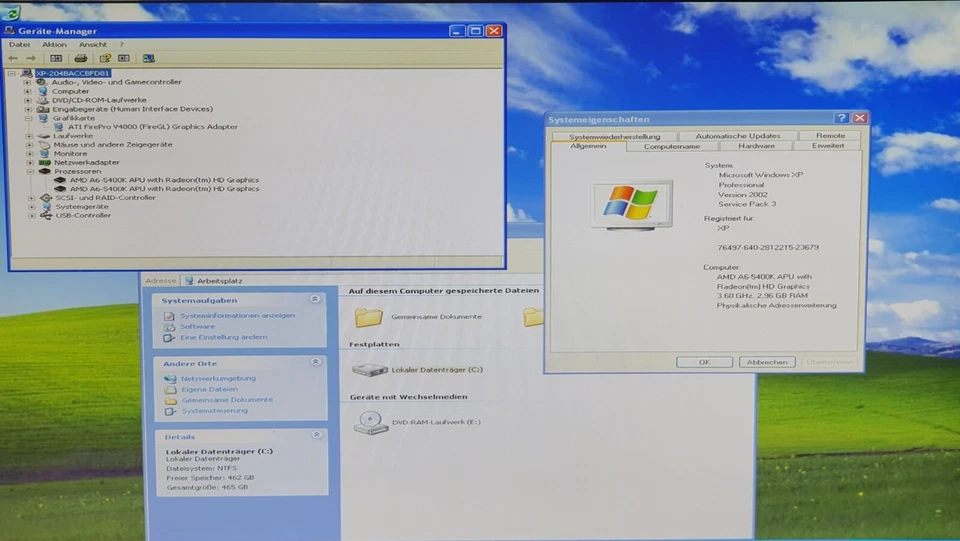Image resolution: width=960 pixels, height=541 pixels.
Task: Select the Laufwerke tree entry
Action: (x=73, y=136)
